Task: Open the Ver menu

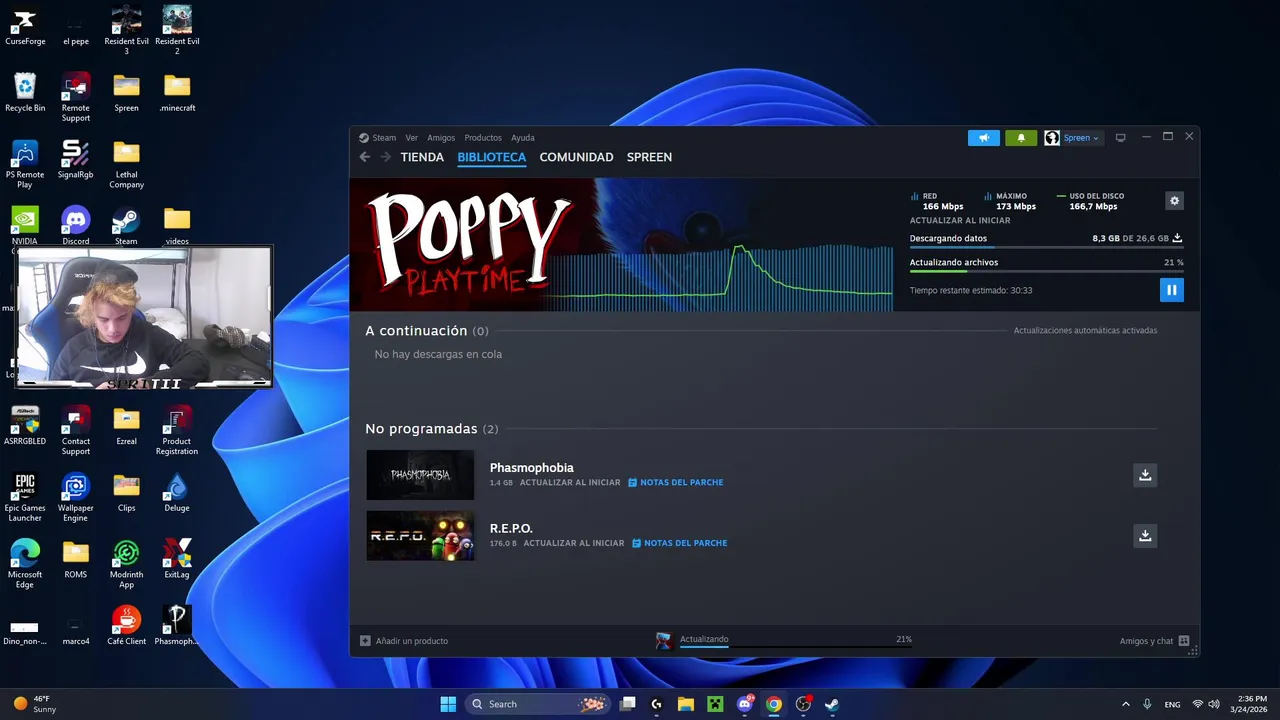Action: pyautogui.click(x=412, y=138)
